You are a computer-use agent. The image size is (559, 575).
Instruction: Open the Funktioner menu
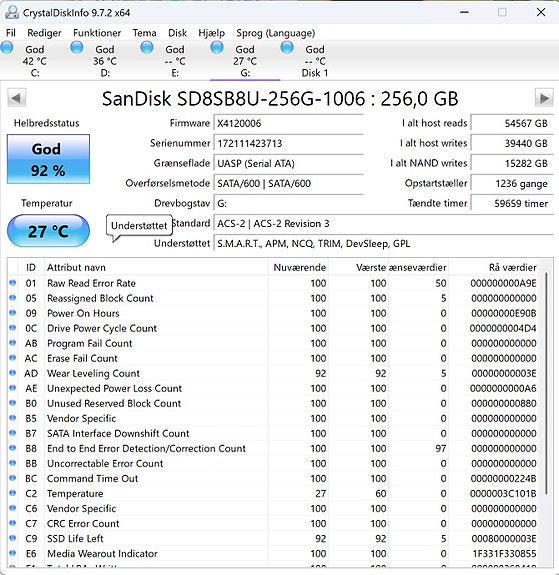97,33
